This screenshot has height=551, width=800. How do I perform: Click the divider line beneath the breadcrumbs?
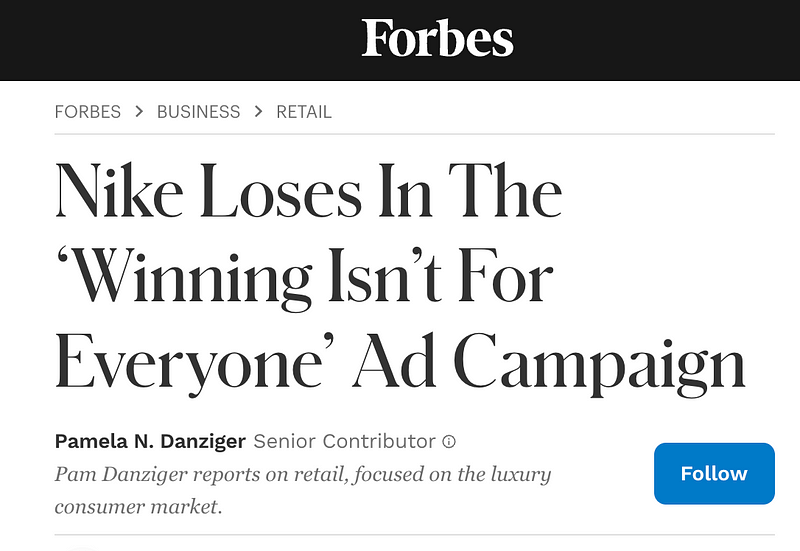coord(414,134)
